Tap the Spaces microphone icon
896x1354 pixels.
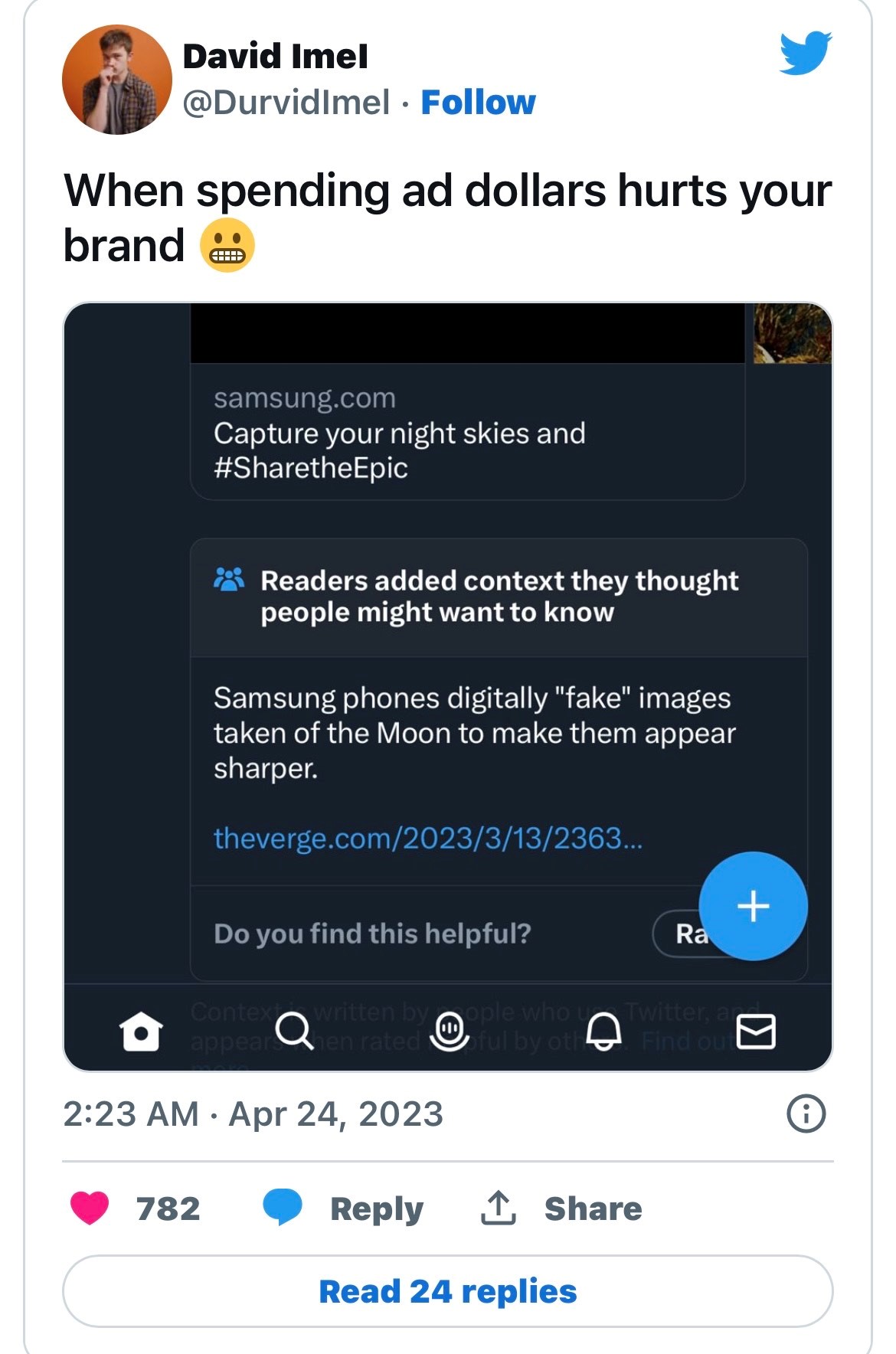[449, 1031]
